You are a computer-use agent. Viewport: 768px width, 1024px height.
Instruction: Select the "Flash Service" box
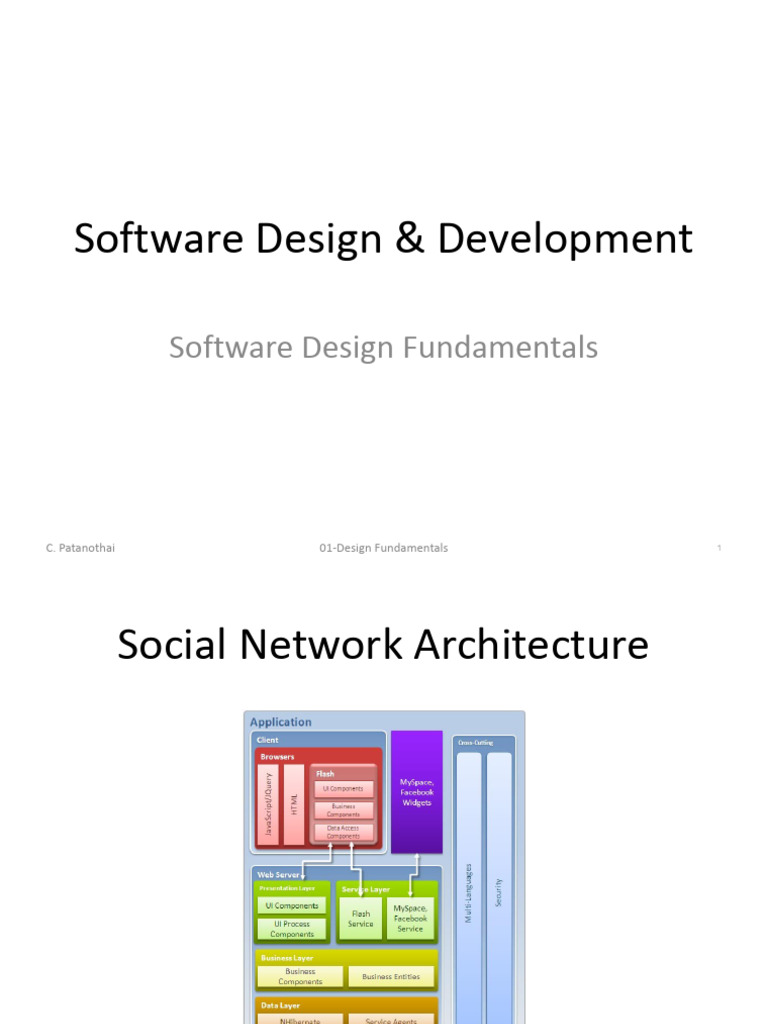(x=360, y=919)
